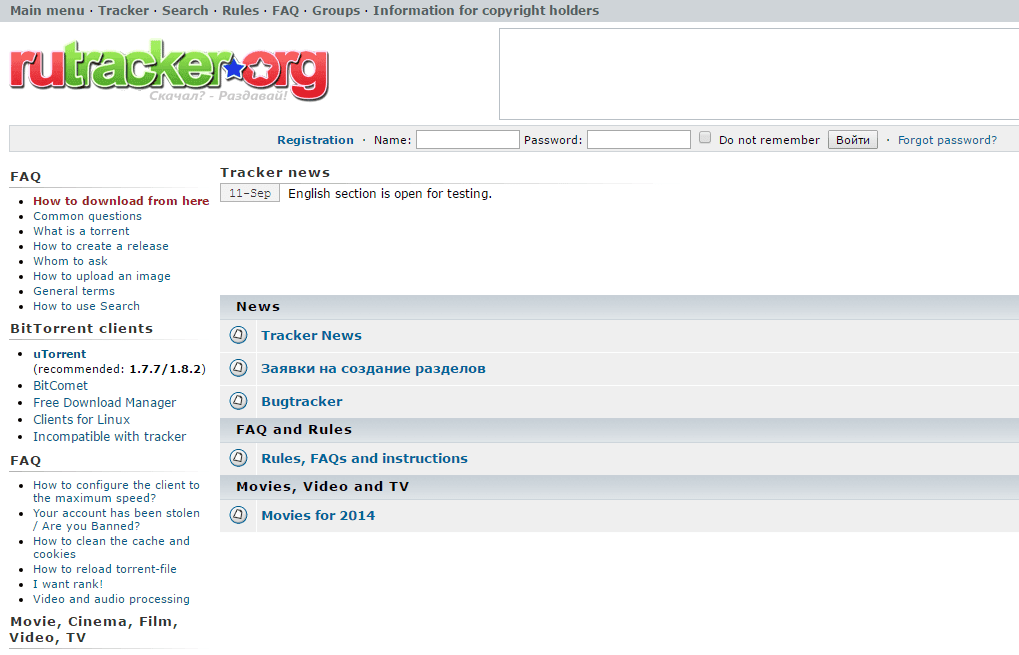This screenshot has height=655, width=1019.
Task: Focus the Name input field
Action: pos(468,140)
